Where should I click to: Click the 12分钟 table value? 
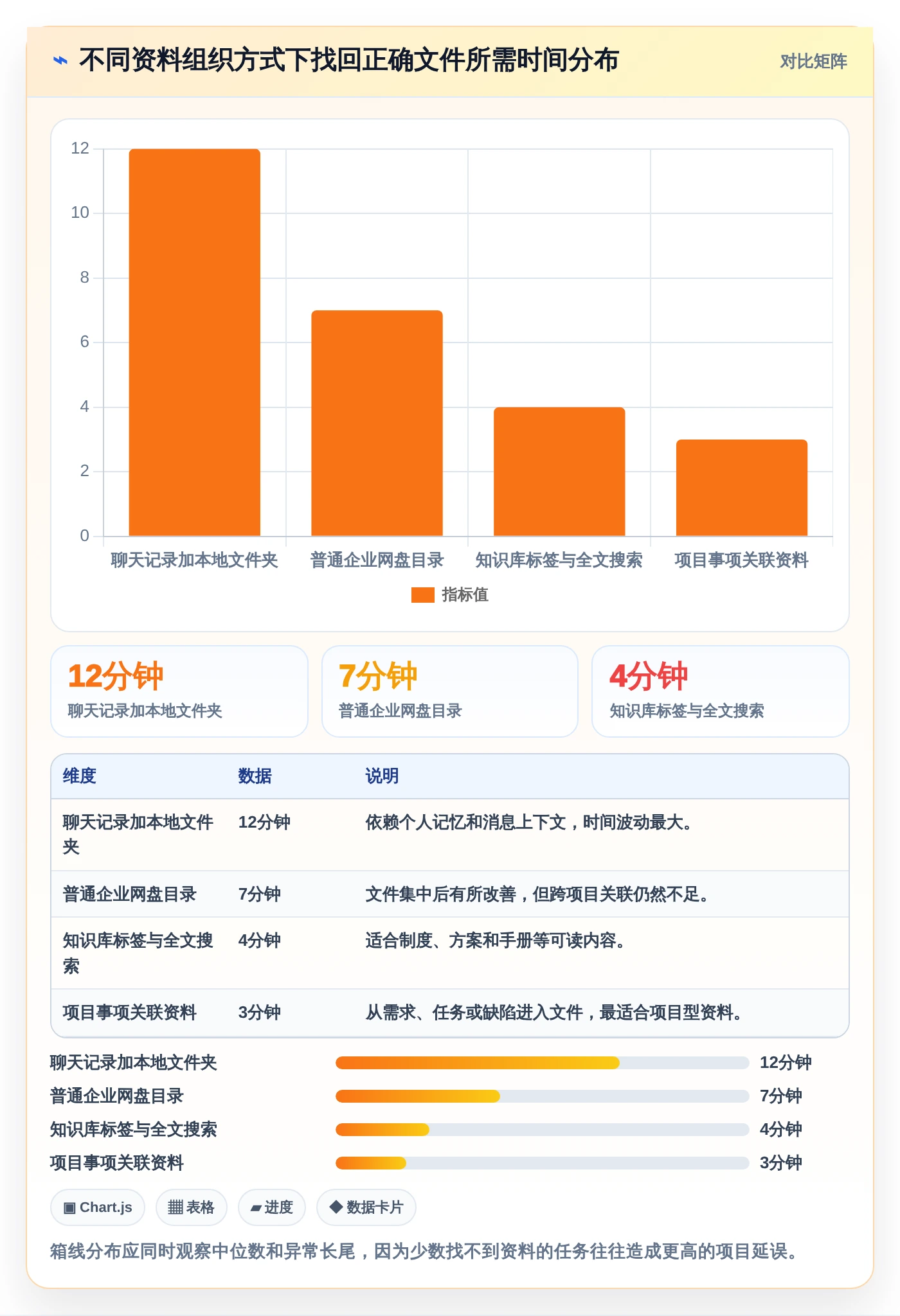pyautogui.click(x=264, y=822)
